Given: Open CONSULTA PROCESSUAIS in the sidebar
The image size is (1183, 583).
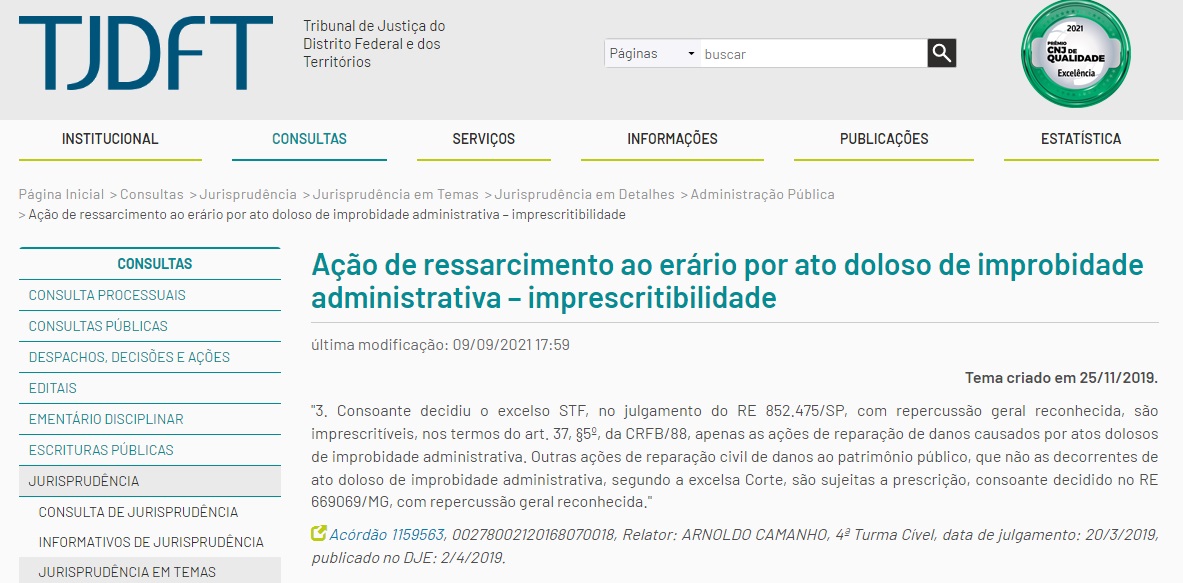Looking at the screenshot, I should (149, 295).
